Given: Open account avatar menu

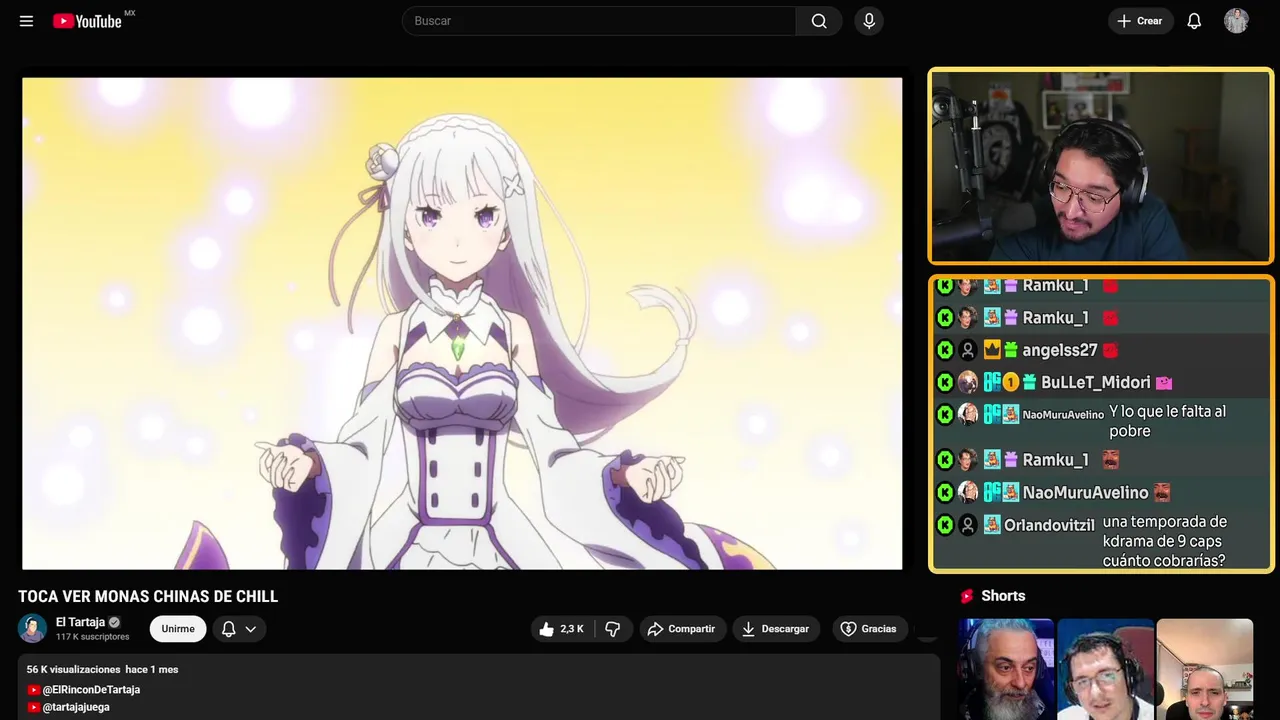Looking at the screenshot, I should click(1237, 21).
